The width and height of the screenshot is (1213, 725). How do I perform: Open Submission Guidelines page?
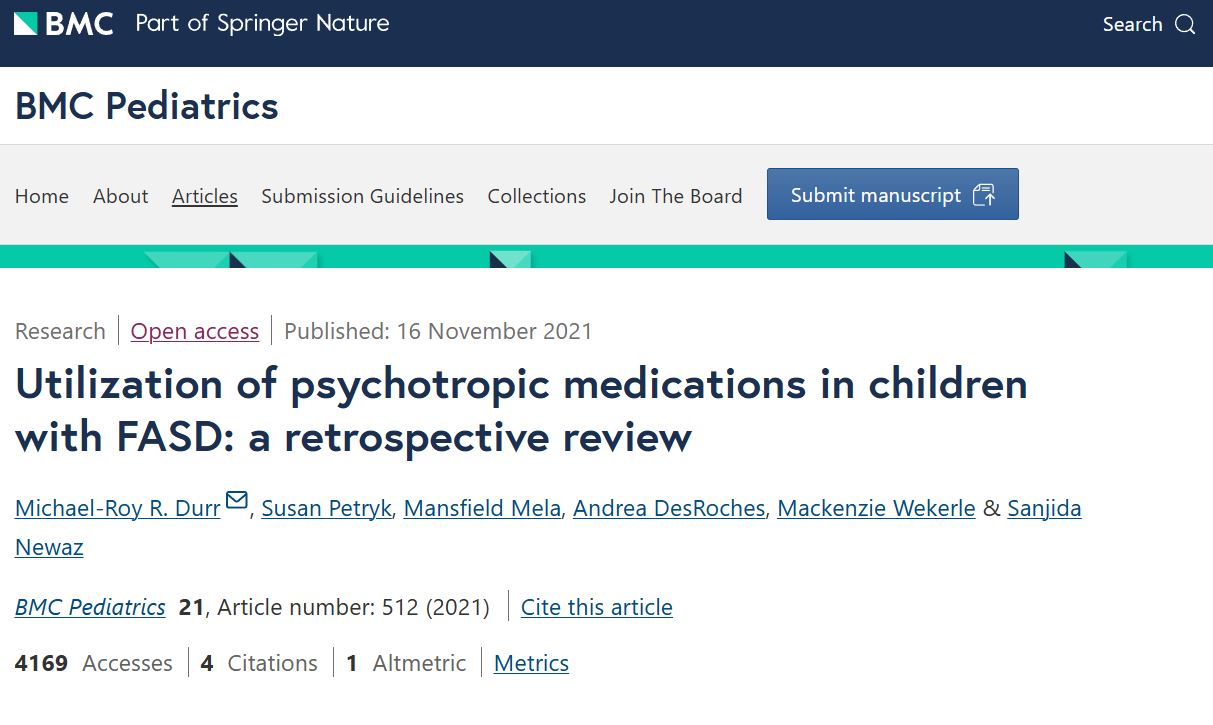[x=363, y=196]
